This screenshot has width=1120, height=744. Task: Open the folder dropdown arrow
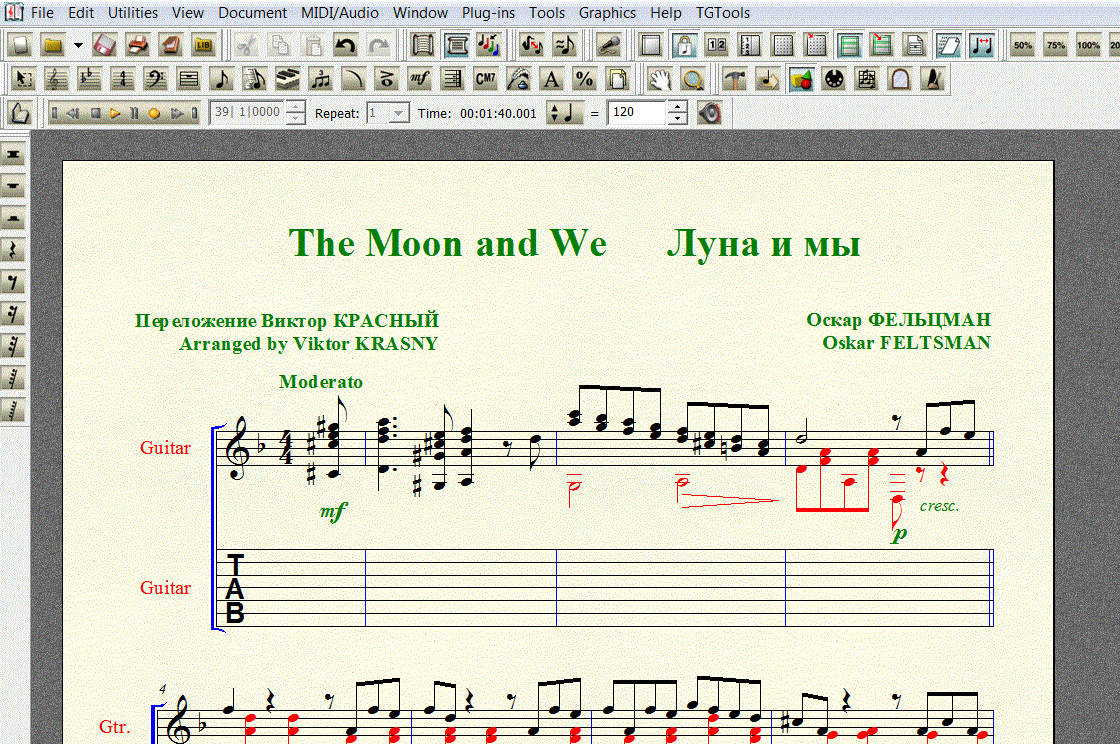[78, 45]
